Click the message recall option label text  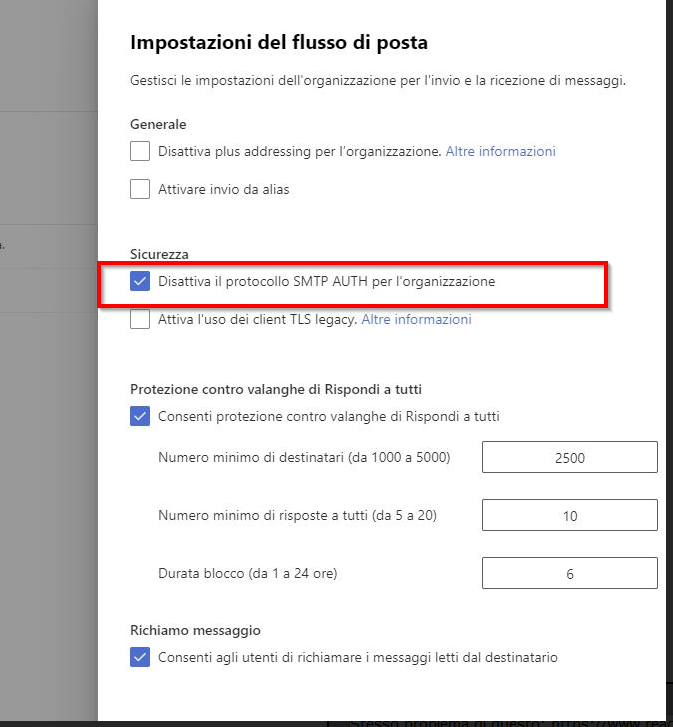[x=358, y=657]
